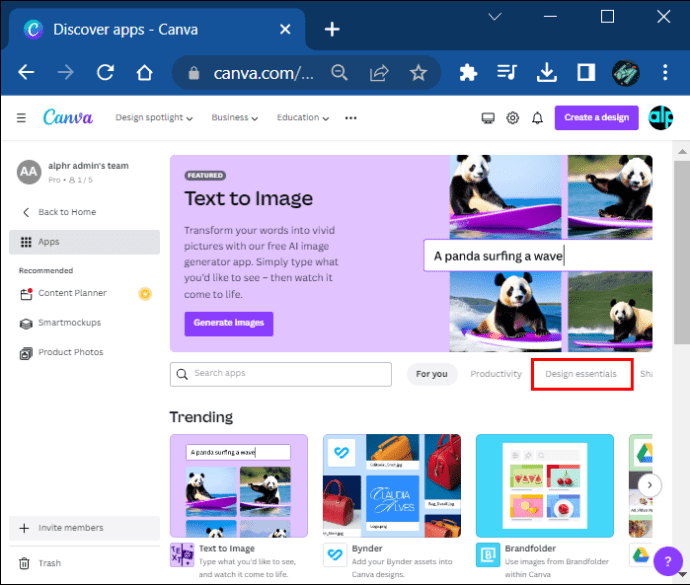Click in the Search apps field
Image resolution: width=690 pixels, height=585 pixels.
(x=281, y=374)
